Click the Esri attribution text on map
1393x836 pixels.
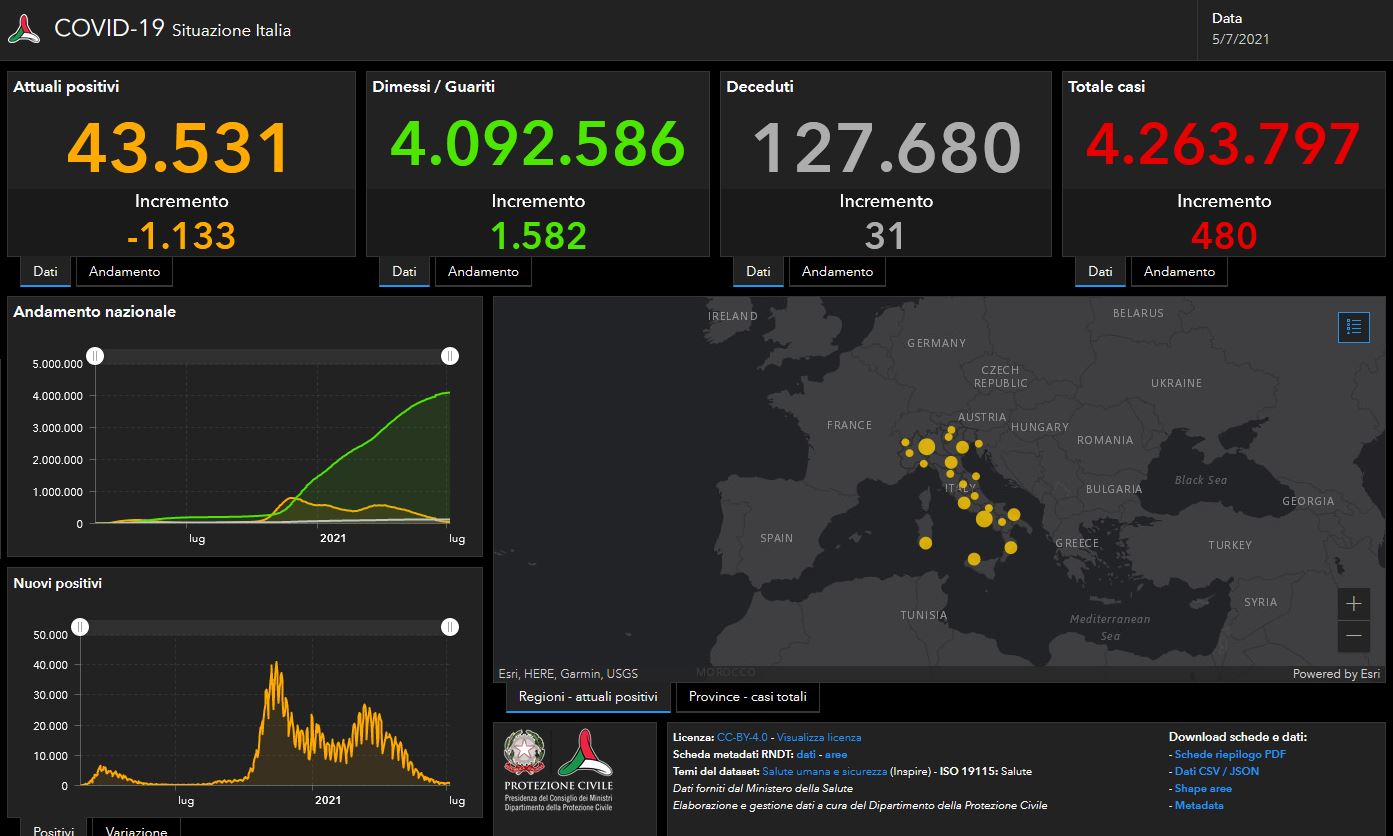[x=568, y=674]
